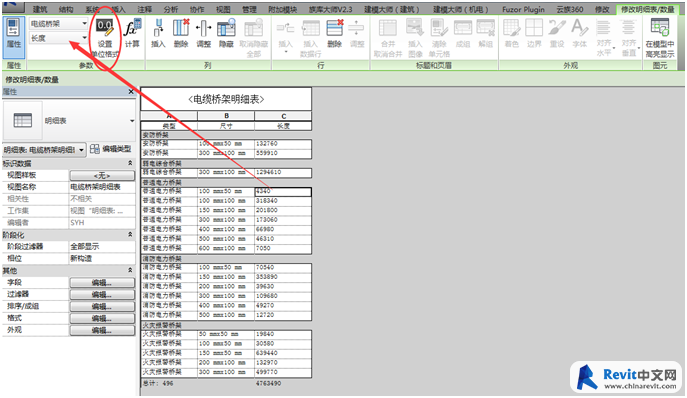Open the 云族360 ribbon tab
Screen dimensions: 687x398
570,9
